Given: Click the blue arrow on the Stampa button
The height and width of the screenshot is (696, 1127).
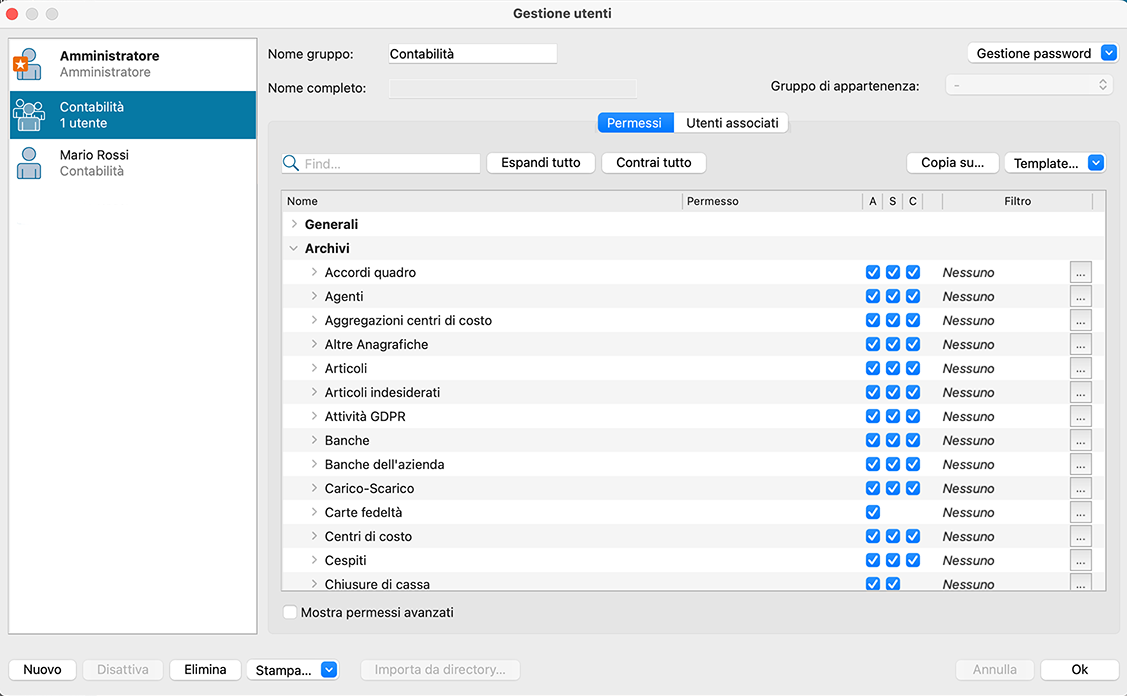Looking at the screenshot, I should click(x=329, y=670).
